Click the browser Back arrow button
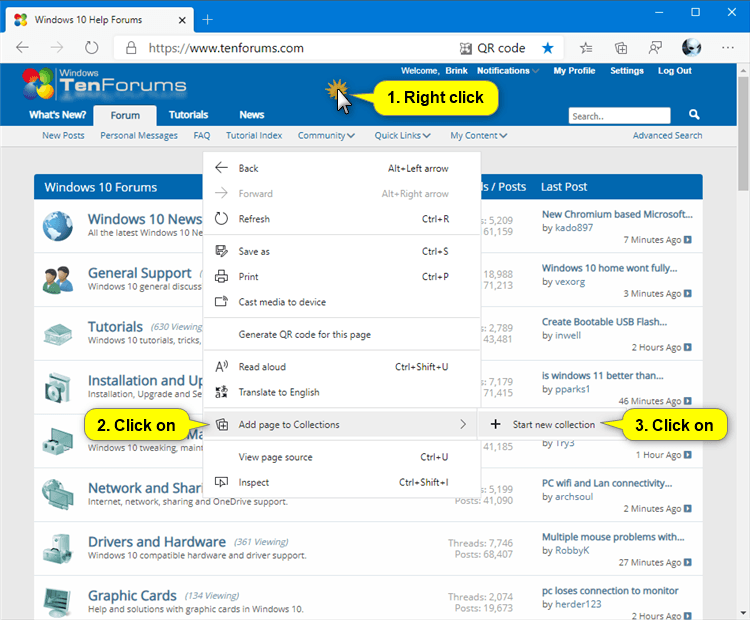Image resolution: width=750 pixels, height=620 pixels. coord(22,47)
